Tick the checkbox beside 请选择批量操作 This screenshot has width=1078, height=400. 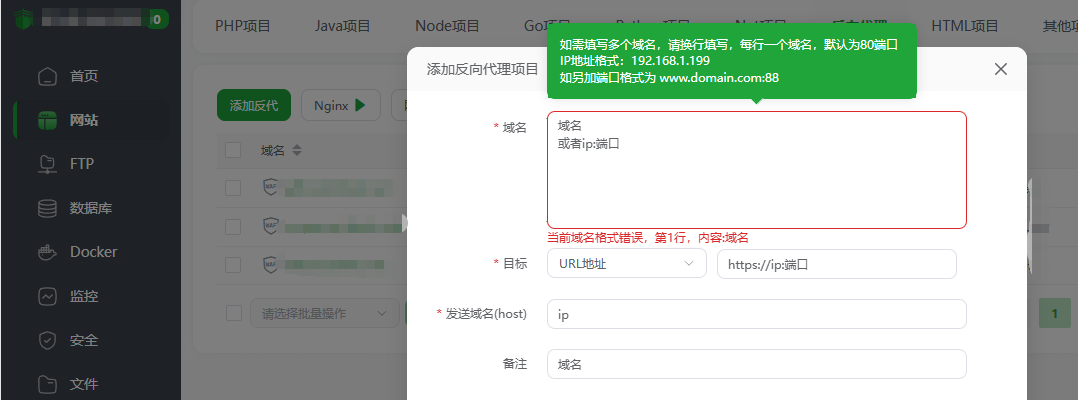click(x=234, y=313)
